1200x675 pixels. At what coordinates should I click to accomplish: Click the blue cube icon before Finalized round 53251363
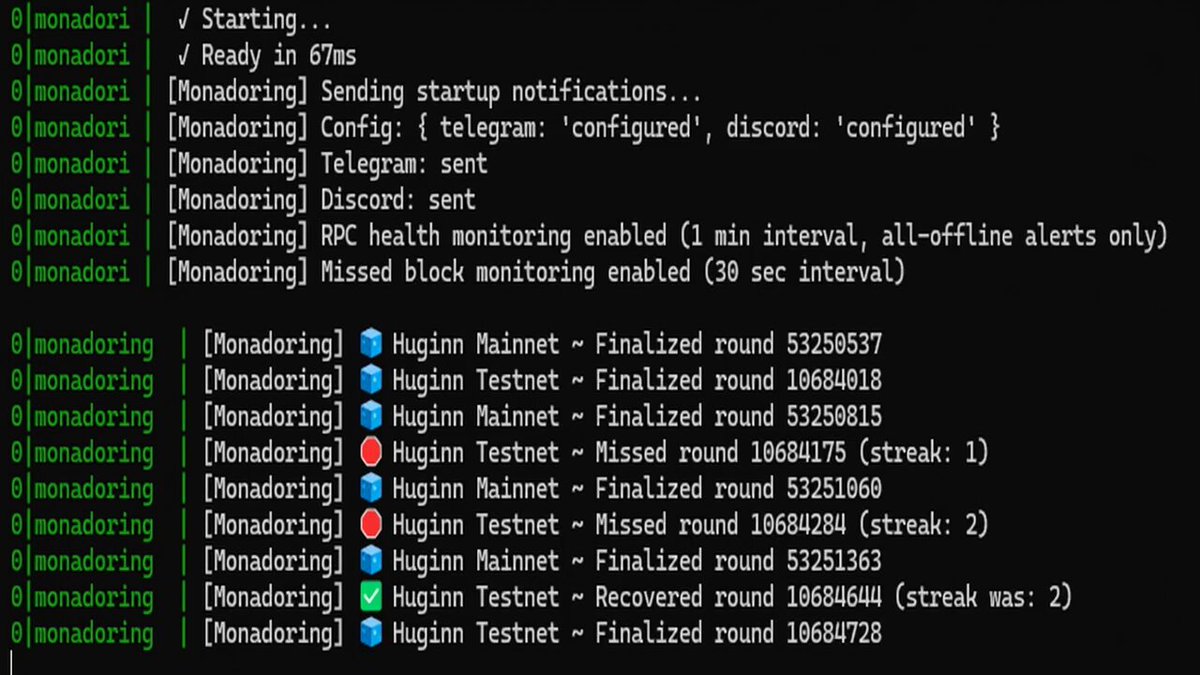[371, 561]
